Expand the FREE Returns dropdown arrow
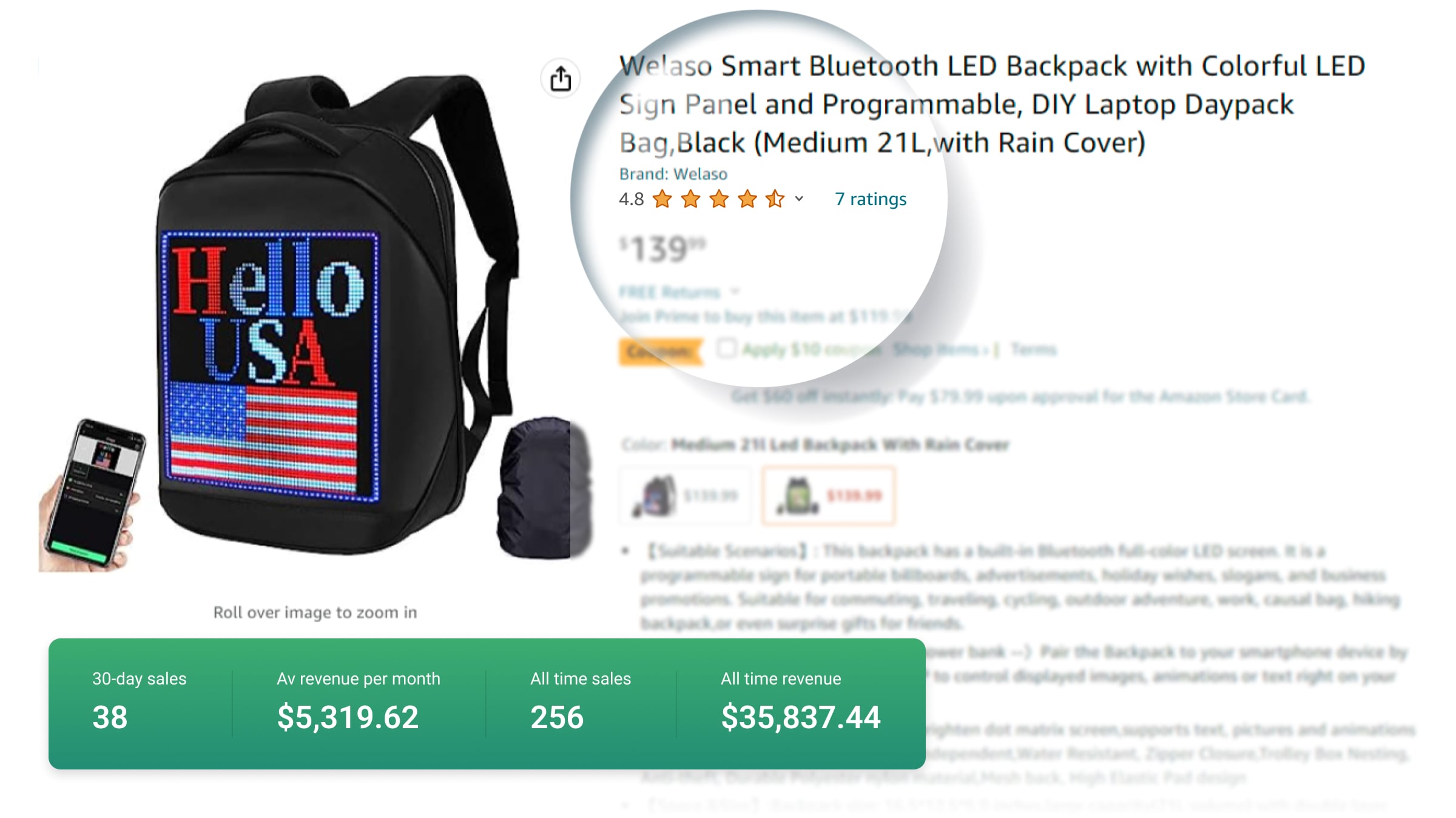The width and height of the screenshot is (1456, 818). click(735, 292)
